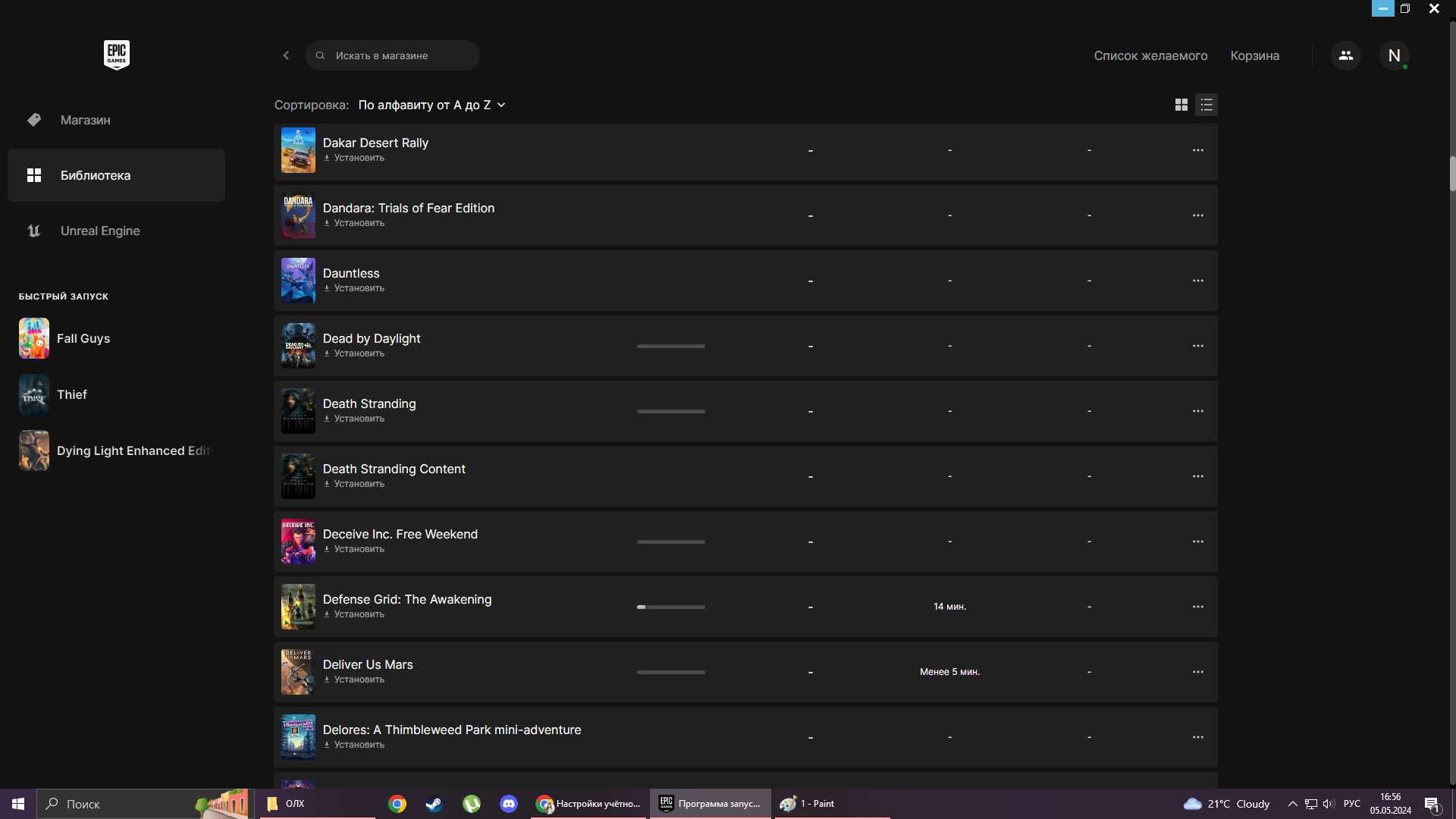Launch Dying Light Enhanced Edition from quick launch

115,450
